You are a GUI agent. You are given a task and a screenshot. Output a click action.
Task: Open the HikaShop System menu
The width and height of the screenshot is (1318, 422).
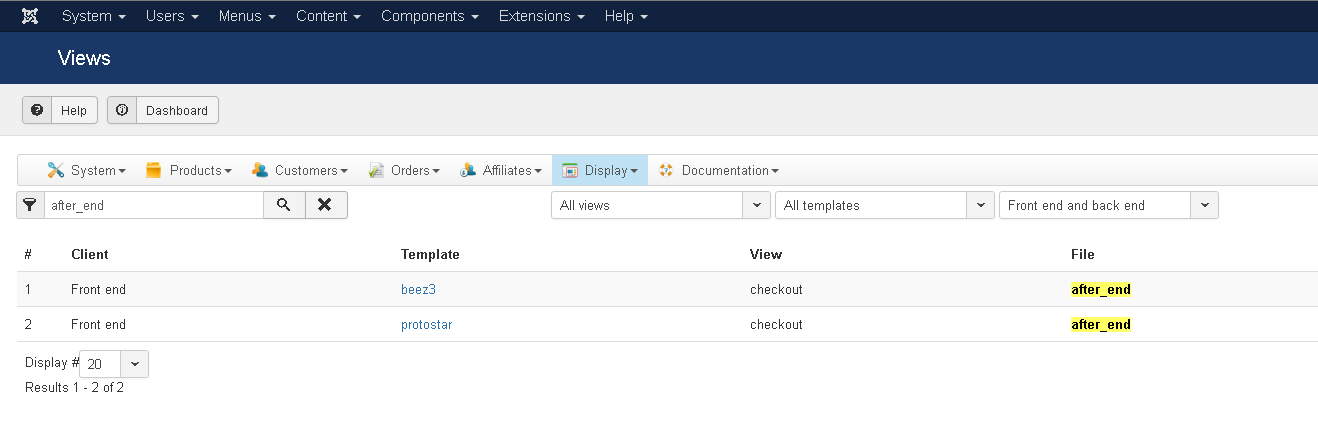[x=87, y=171]
